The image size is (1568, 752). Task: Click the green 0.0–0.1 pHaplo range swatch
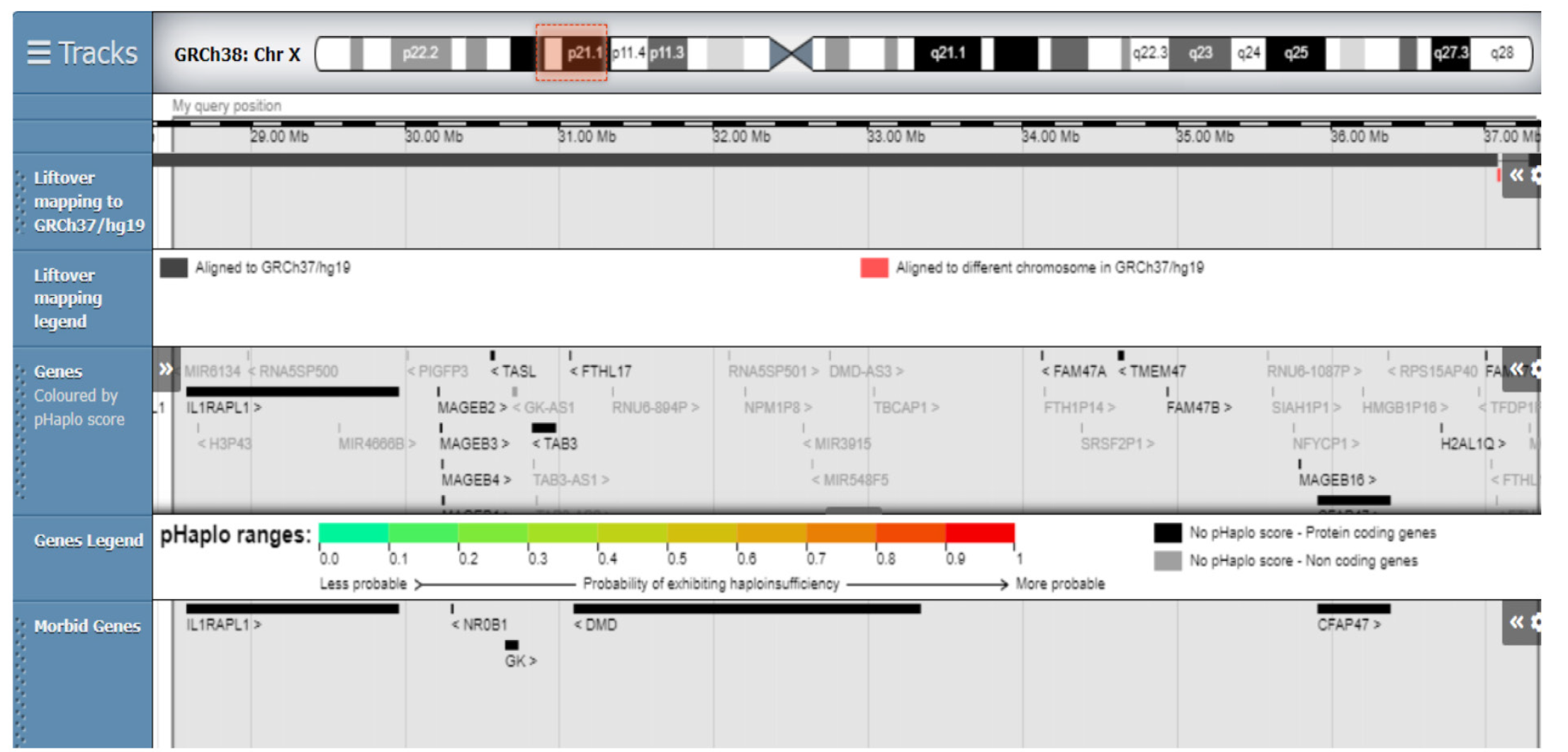pyautogui.click(x=354, y=532)
